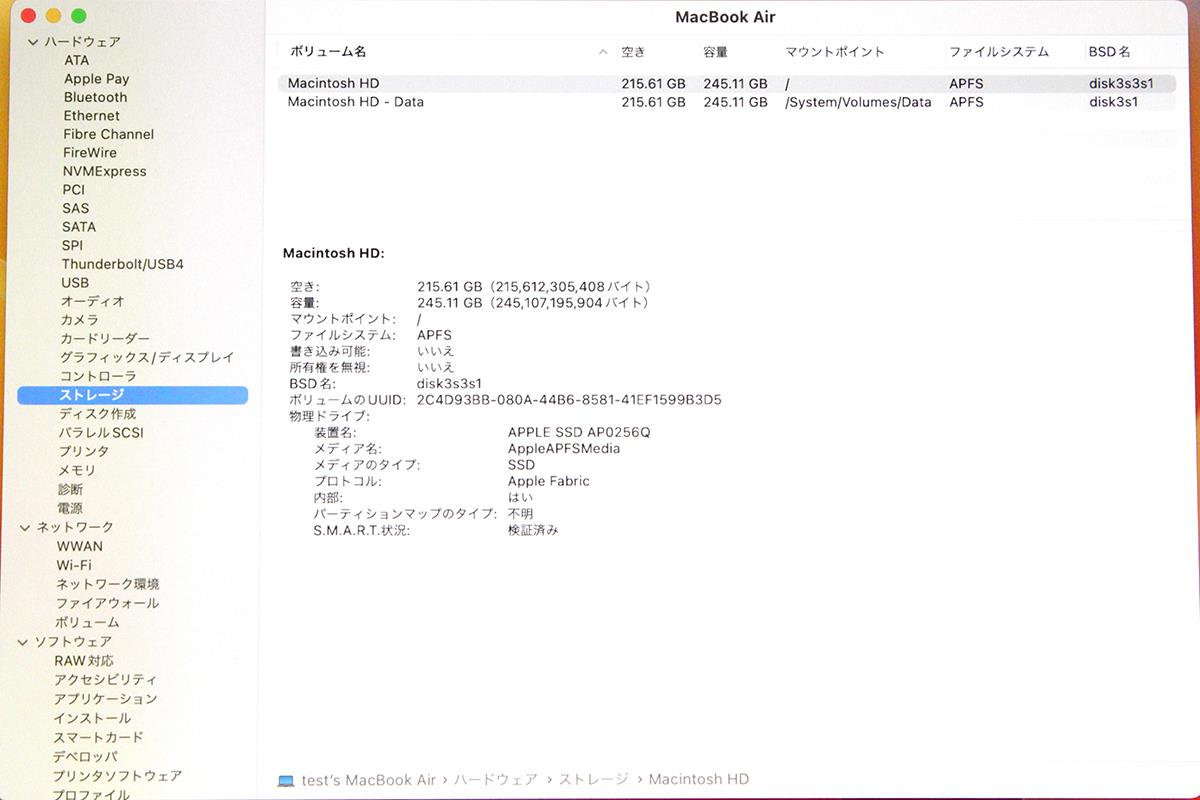Select SPI in the sidebar

[x=72, y=245]
